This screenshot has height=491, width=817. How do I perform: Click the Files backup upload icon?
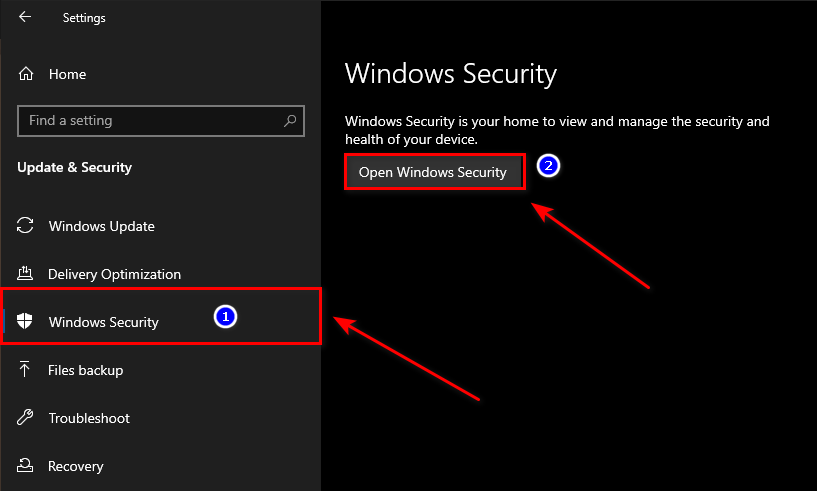[27, 370]
